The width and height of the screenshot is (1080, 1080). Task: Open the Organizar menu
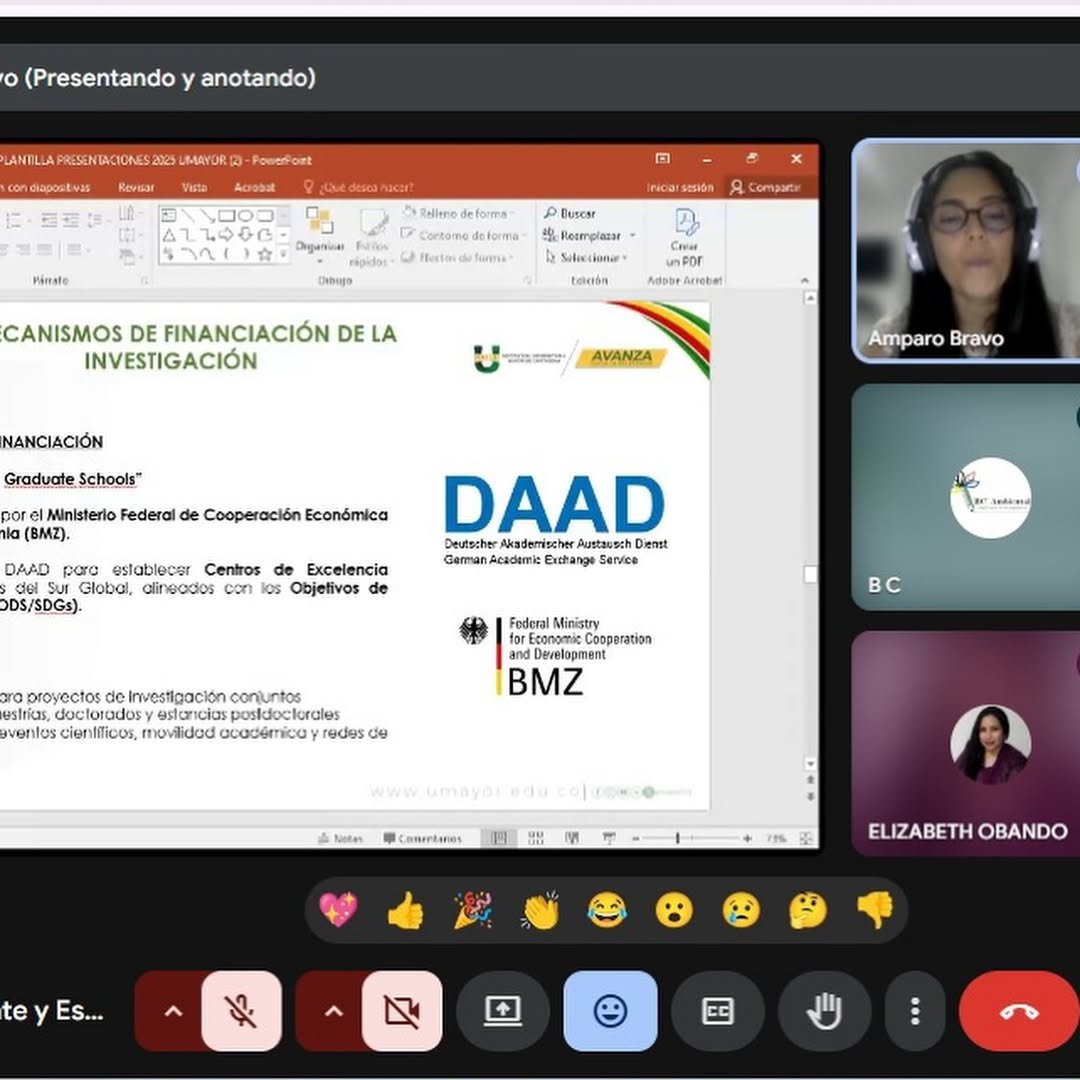[x=320, y=236]
